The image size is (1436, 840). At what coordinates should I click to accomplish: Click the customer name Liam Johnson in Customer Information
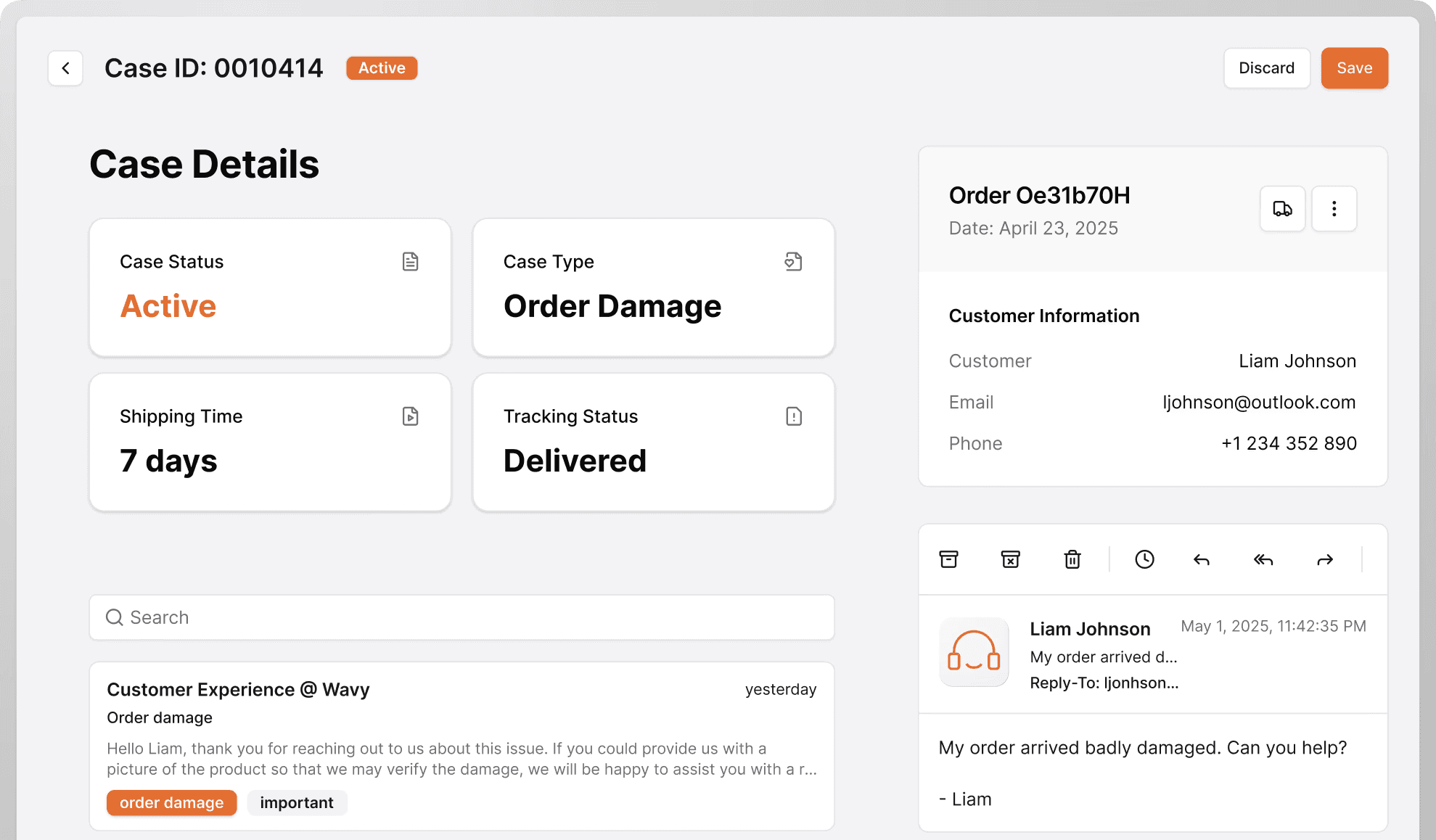point(1297,361)
